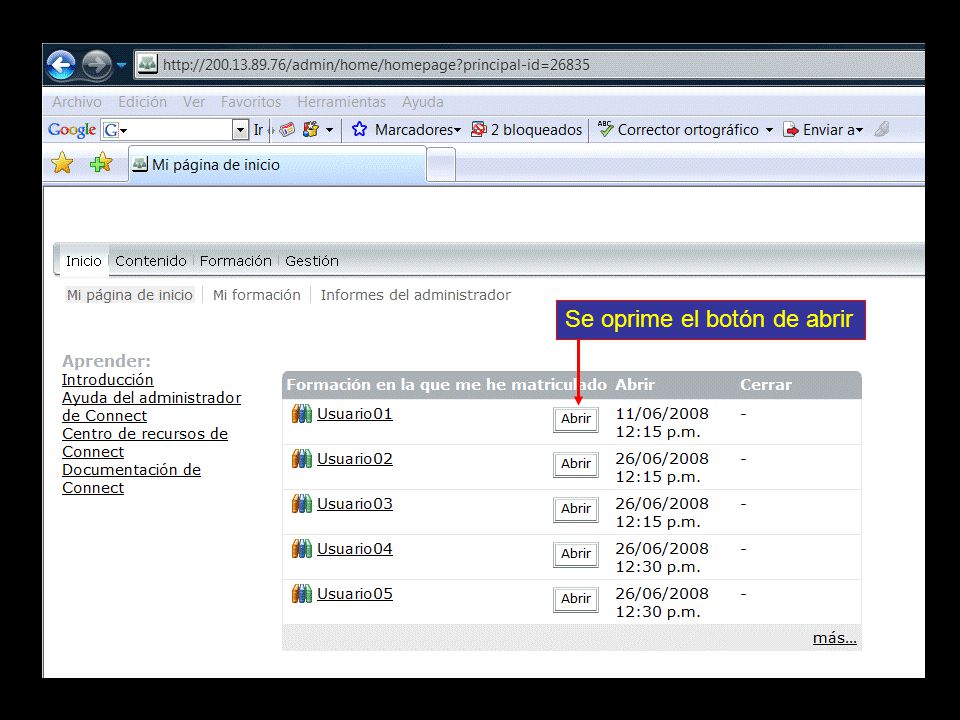Click the books icon beside Usuario04

coord(302,549)
